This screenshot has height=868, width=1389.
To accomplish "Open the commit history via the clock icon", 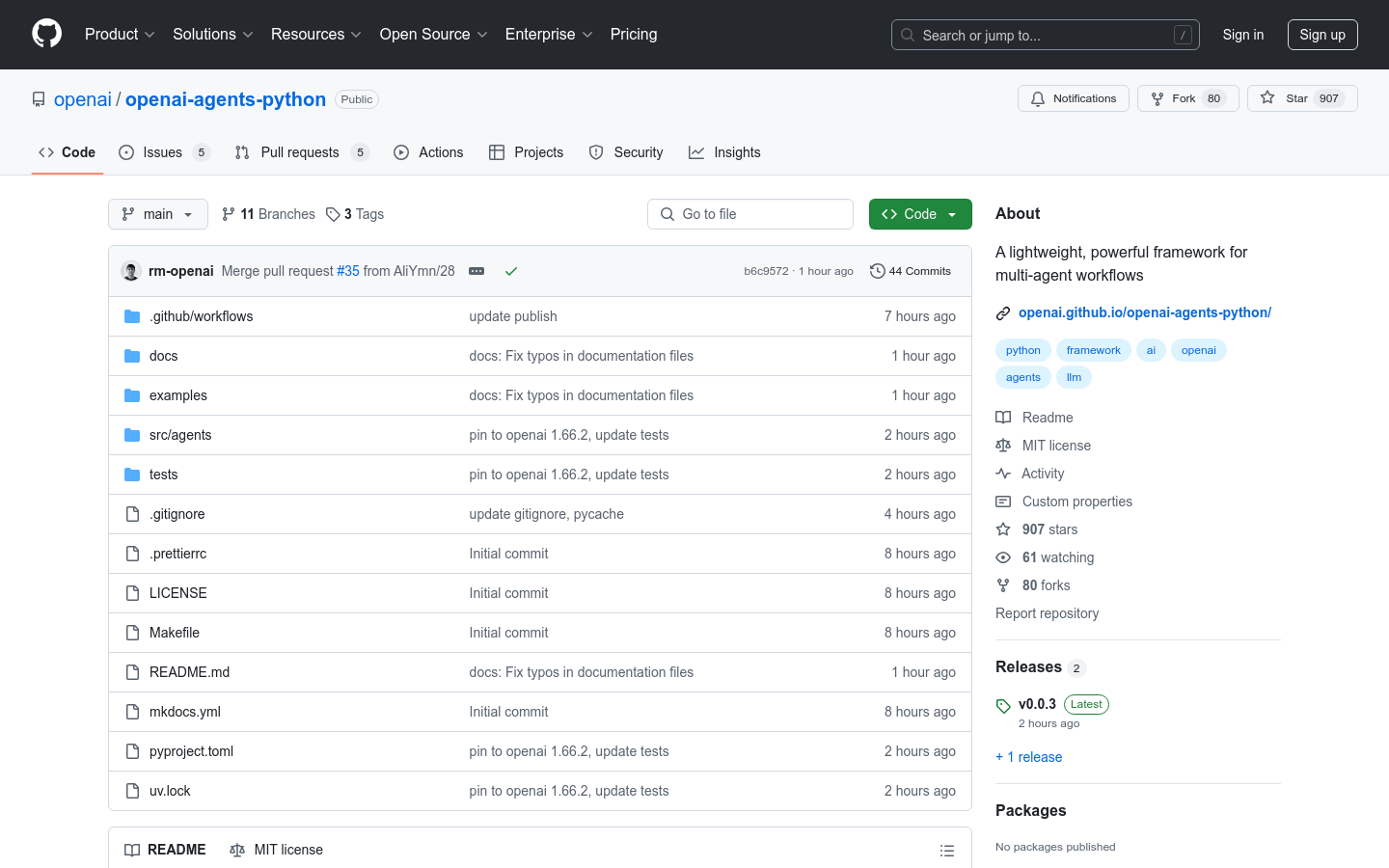I will 877,271.
